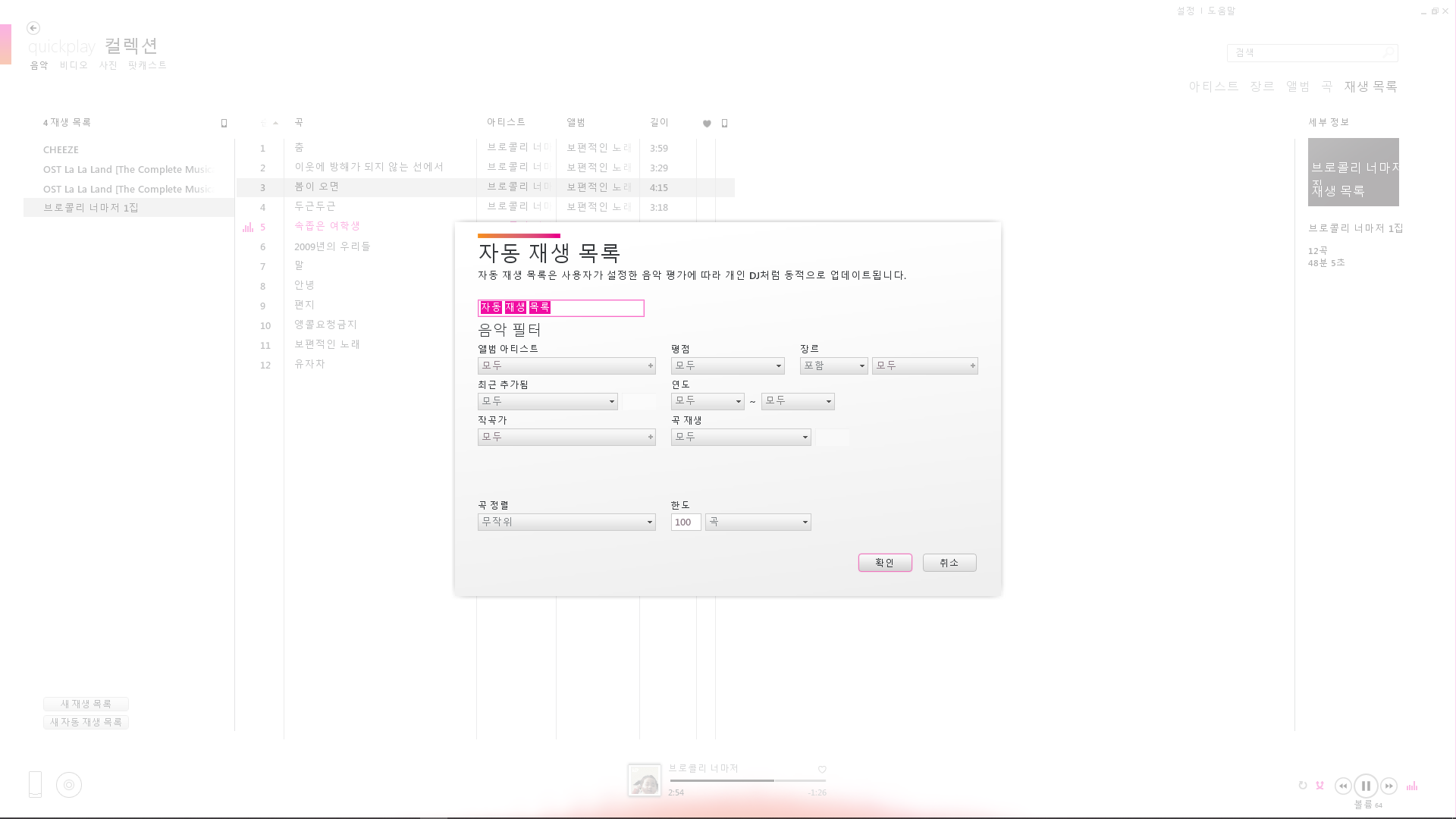Click the 취소 cancel button

point(949,563)
